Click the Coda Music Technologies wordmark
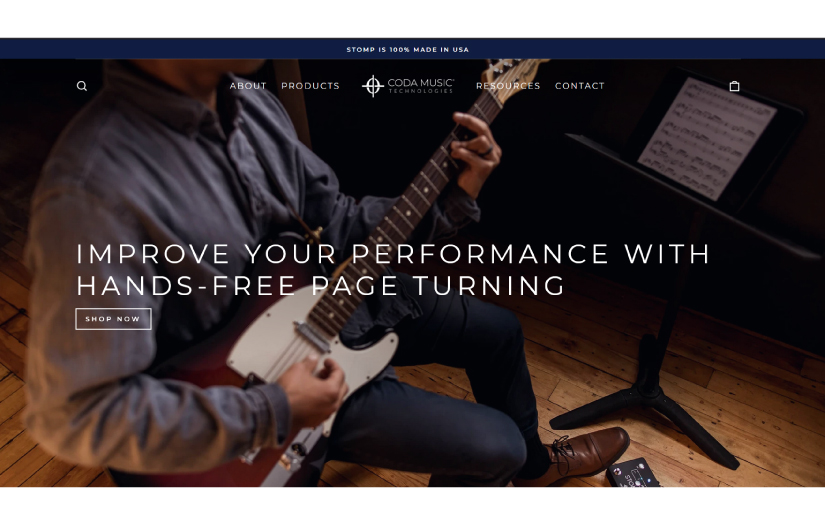This screenshot has height=525, width=825. click(420, 86)
